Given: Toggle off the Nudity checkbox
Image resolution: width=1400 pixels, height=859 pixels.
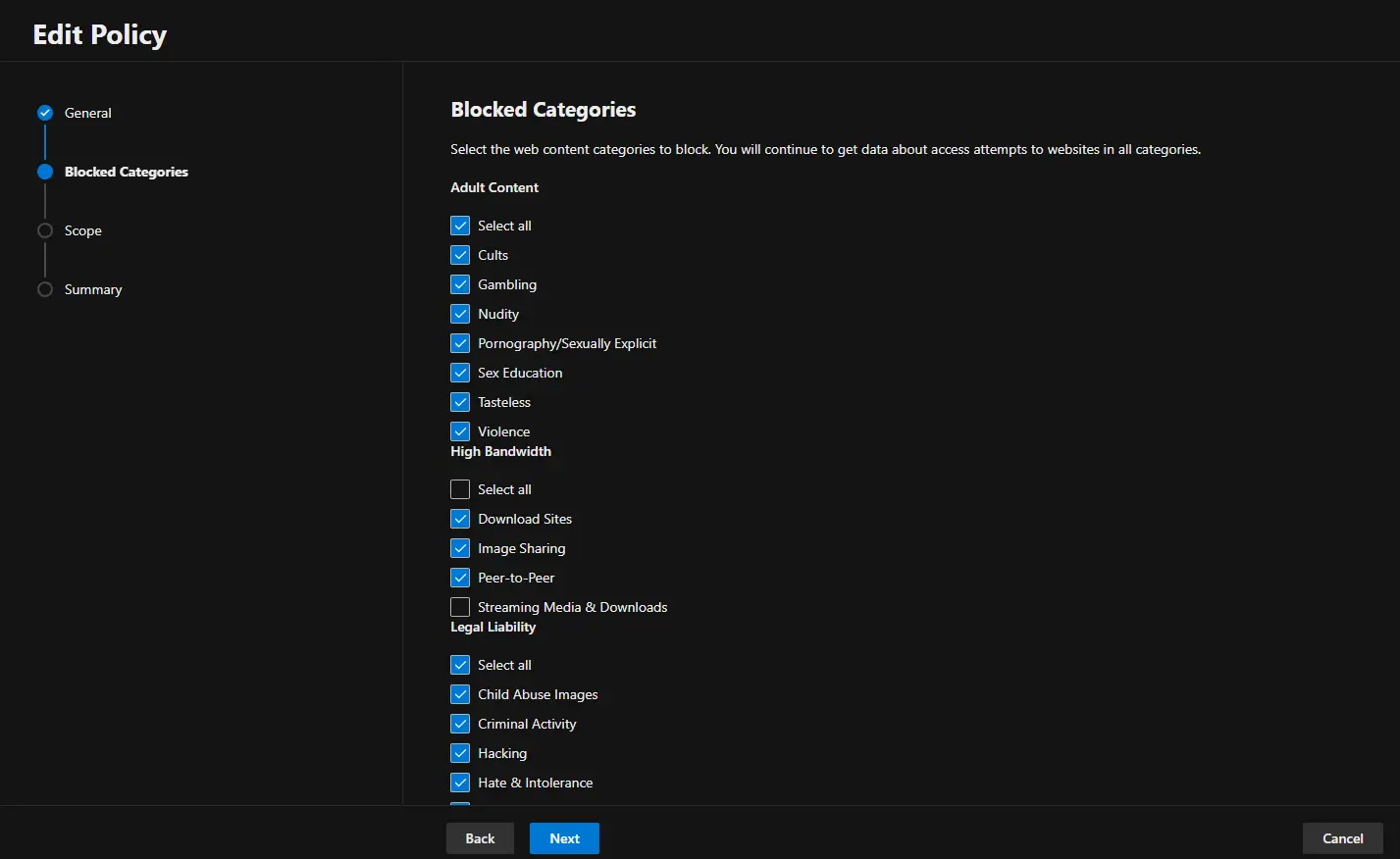Looking at the screenshot, I should click(x=459, y=313).
